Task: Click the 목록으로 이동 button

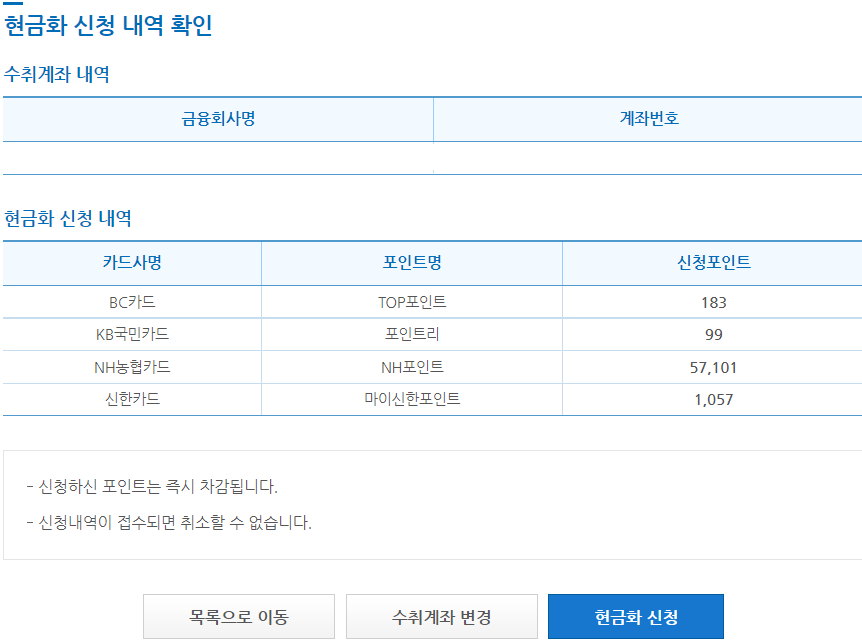Action: (x=239, y=616)
